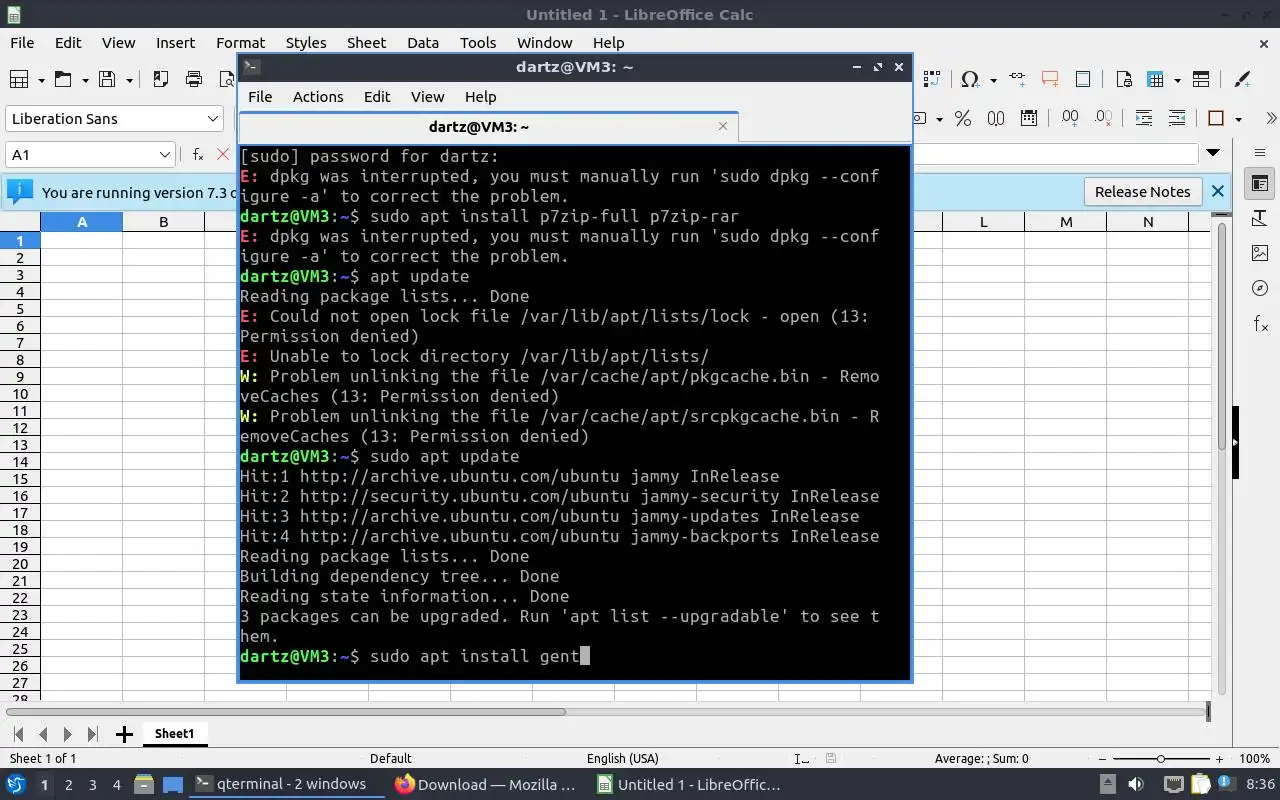Open the Help menu in qterminal
This screenshot has width=1280, height=800.
click(480, 97)
